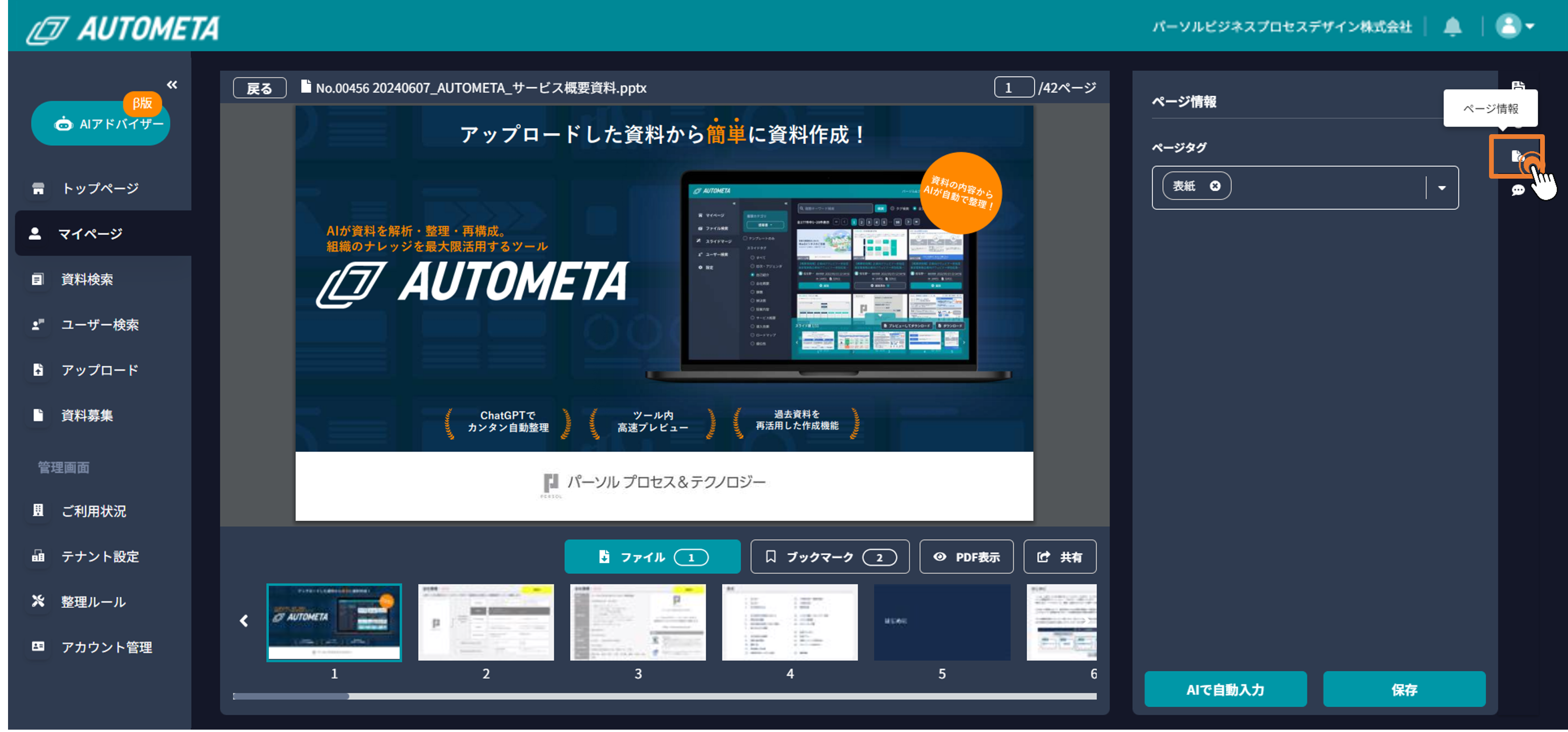The width and height of the screenshot is (1568, 732).
Task: Click the ファイル button
Action: point(652,557)
